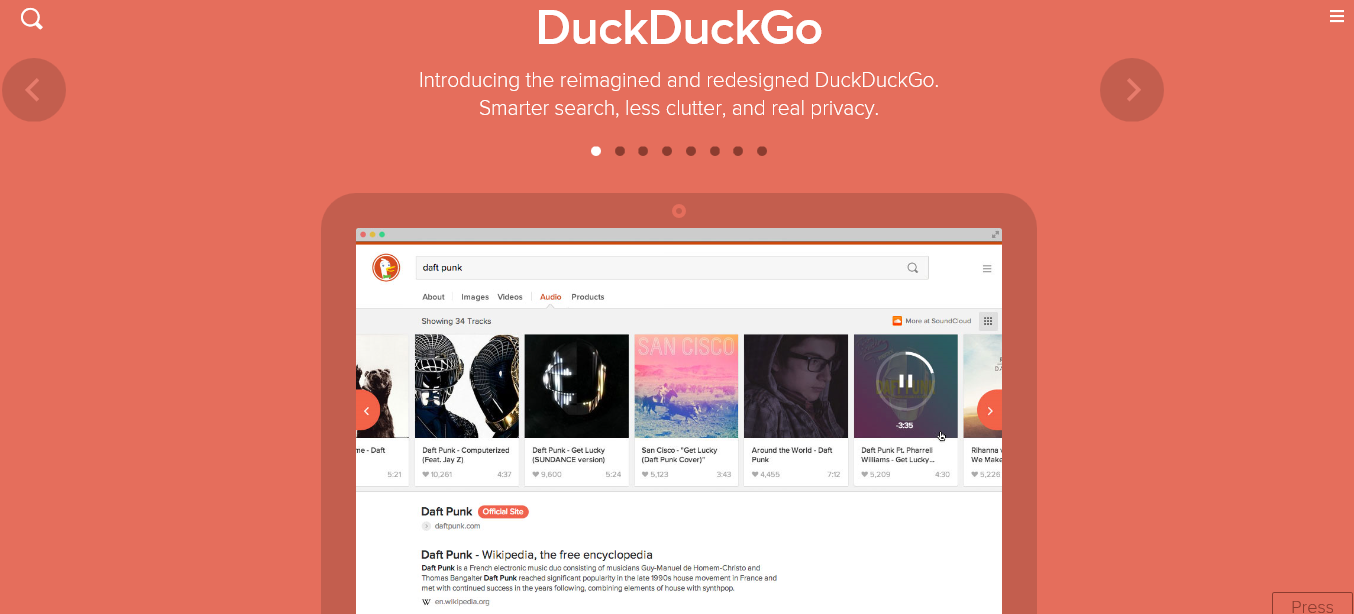Select the last carousel dot indicator
The image size is (1354, 614).
pyautogui.click(x=762, y=151)
